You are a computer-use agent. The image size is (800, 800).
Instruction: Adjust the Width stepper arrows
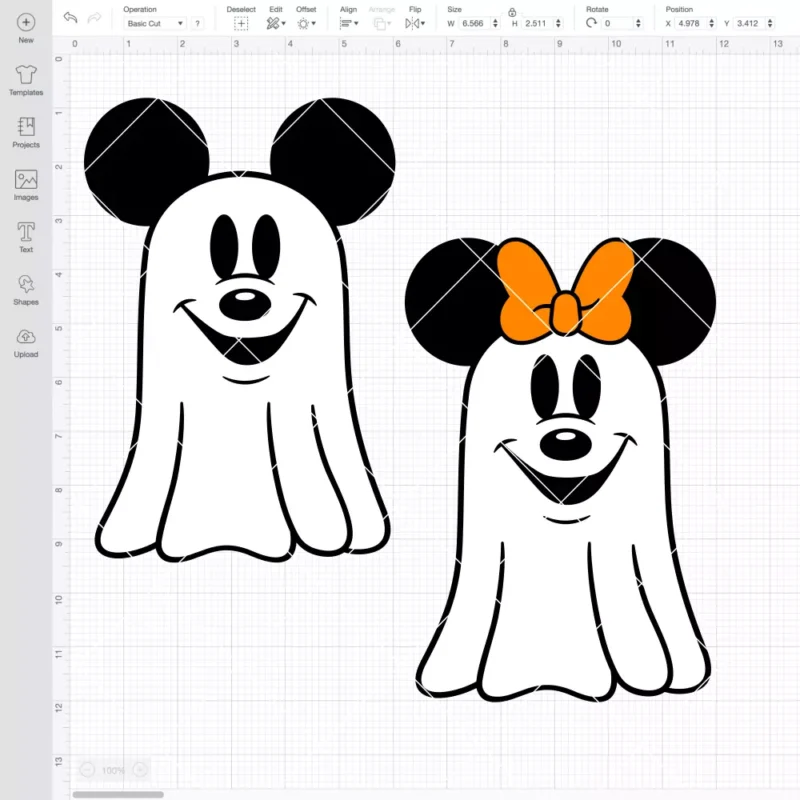coord(495,23)
